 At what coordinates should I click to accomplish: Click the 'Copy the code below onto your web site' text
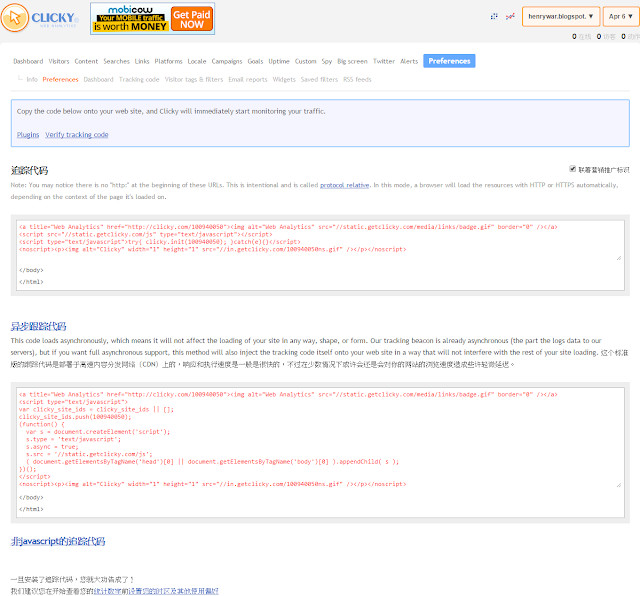point(171,111)
